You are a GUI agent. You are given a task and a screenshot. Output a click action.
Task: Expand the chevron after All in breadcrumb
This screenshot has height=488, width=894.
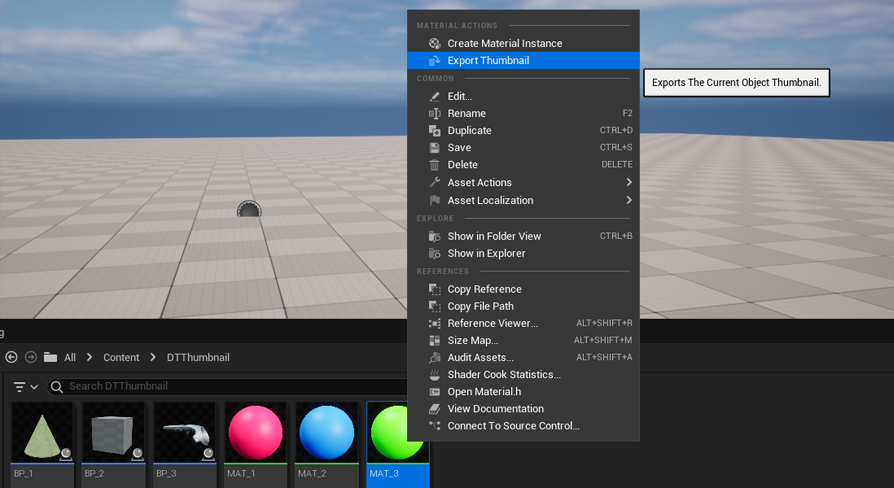tap(90, 357)
